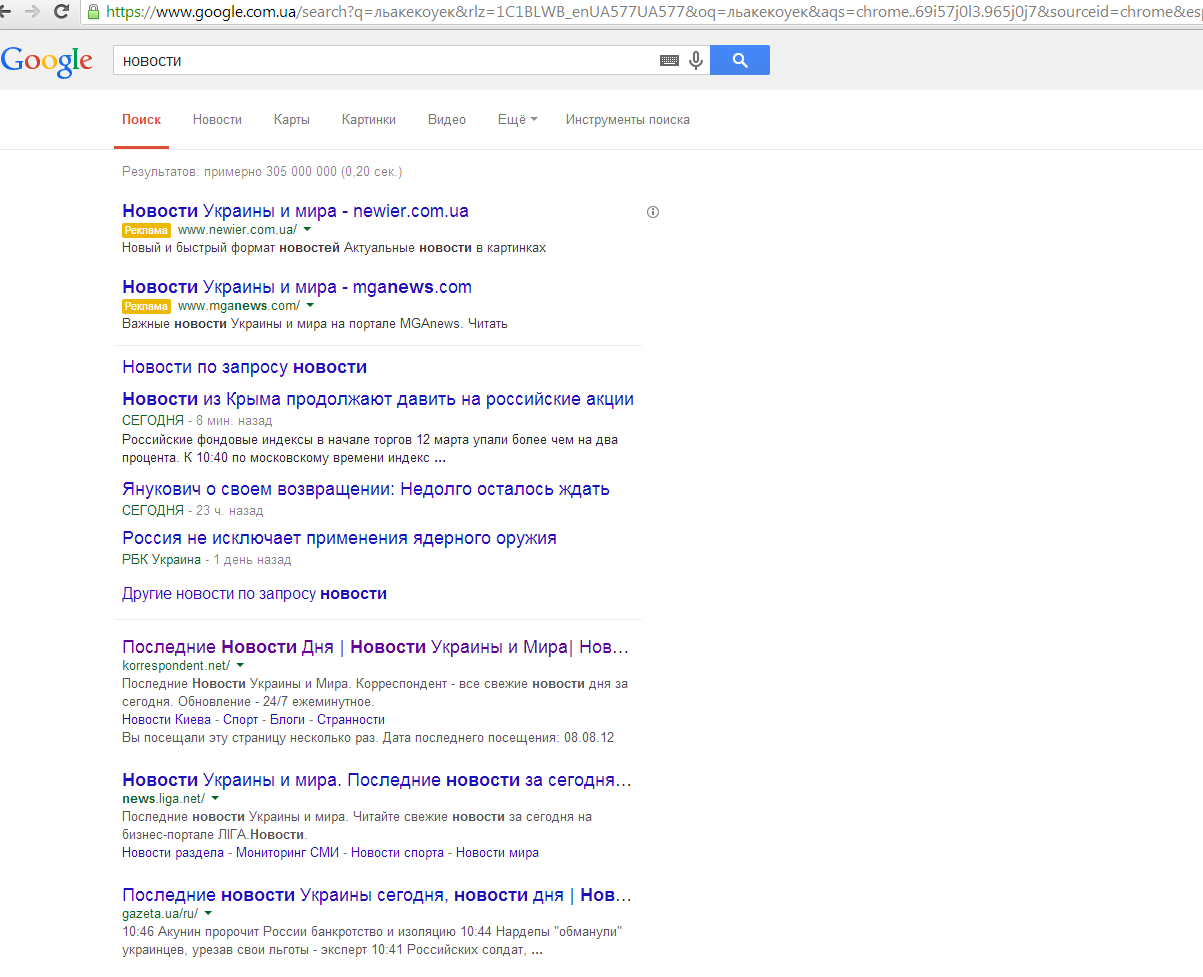
Task: Open the Новости мира sitelink
Action: (x=497, y=853)
